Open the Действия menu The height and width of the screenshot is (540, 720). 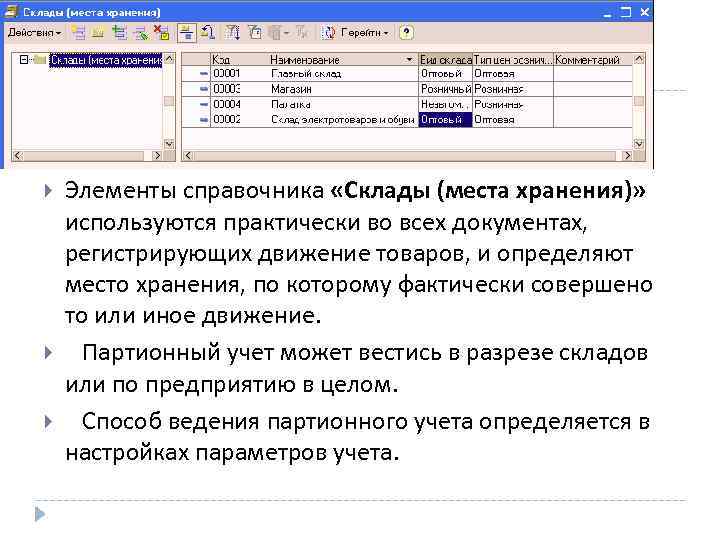point(34,33)
